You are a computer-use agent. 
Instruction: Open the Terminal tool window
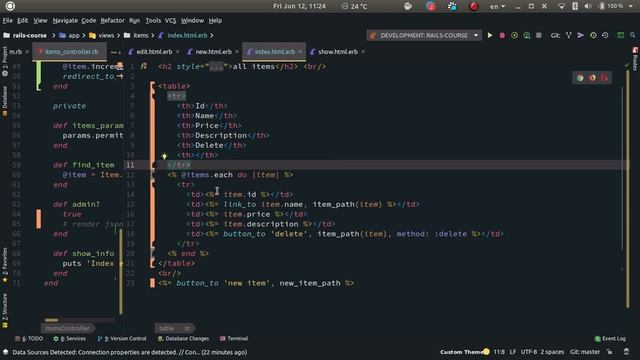point(234,339)
